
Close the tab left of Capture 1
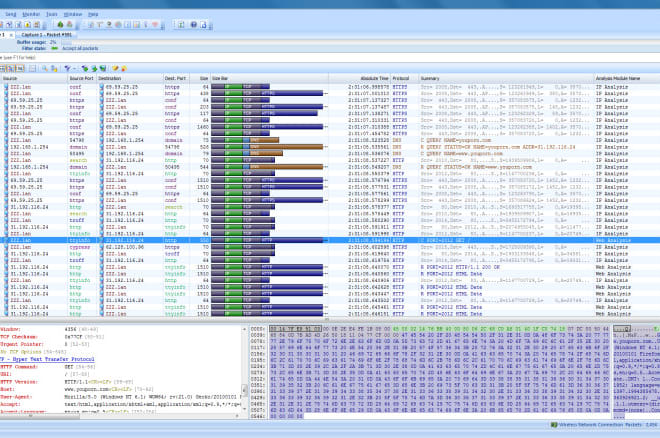click(x=11, y=35)
